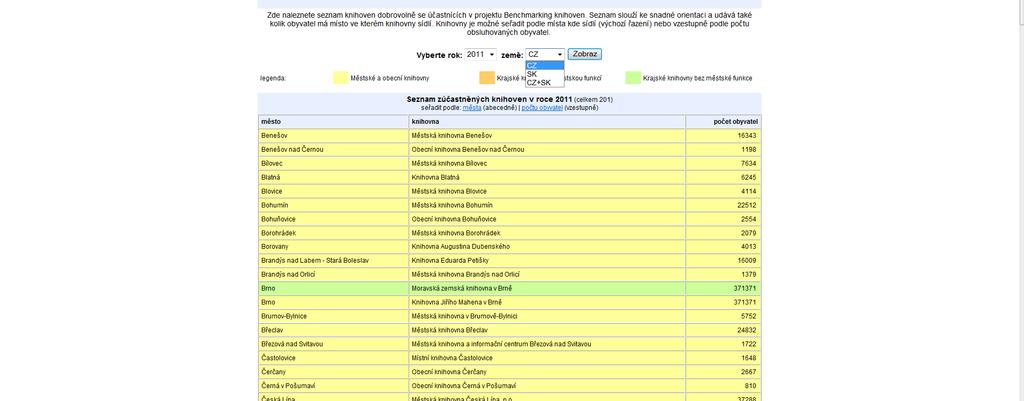Image resolution: width=1024 pixels, height=401 pixels.
Task: Click the počet obyvatel column header
Action: (x=724, y=121)
